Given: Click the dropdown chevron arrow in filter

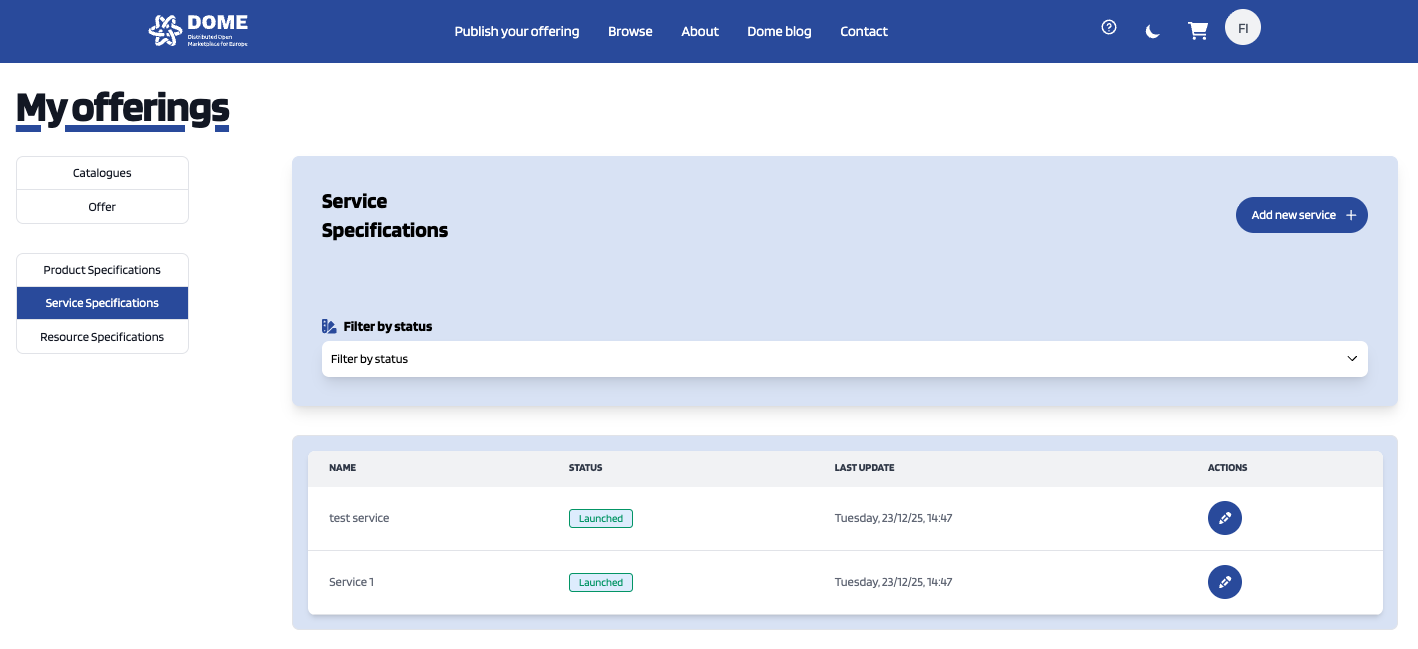Looking at the screenshot, I should (x=1351, y=359).
